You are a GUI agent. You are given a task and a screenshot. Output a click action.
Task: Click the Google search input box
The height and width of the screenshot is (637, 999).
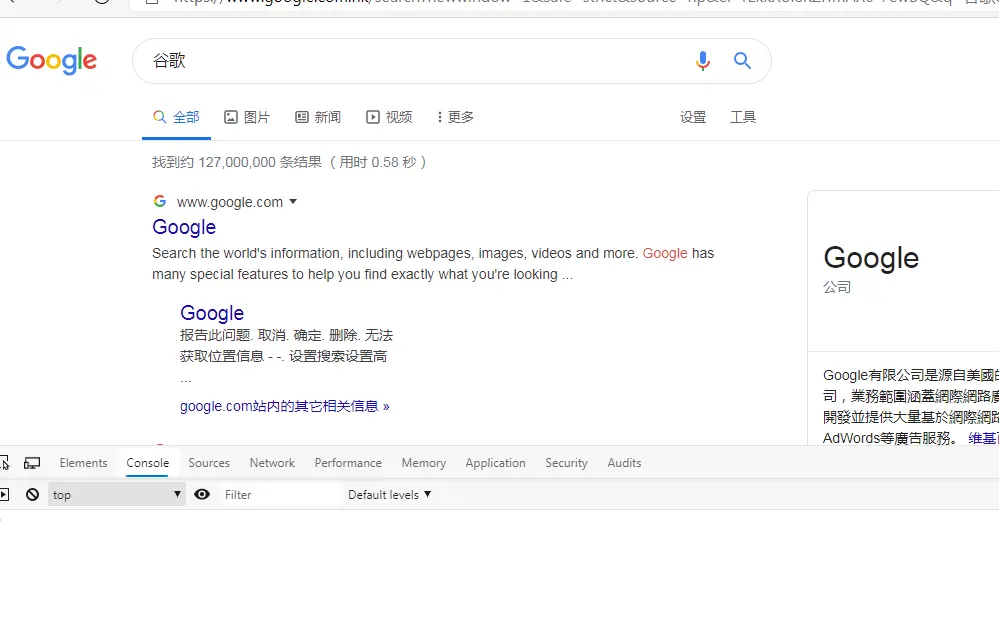pyautogui.click(x=400, y=61)
